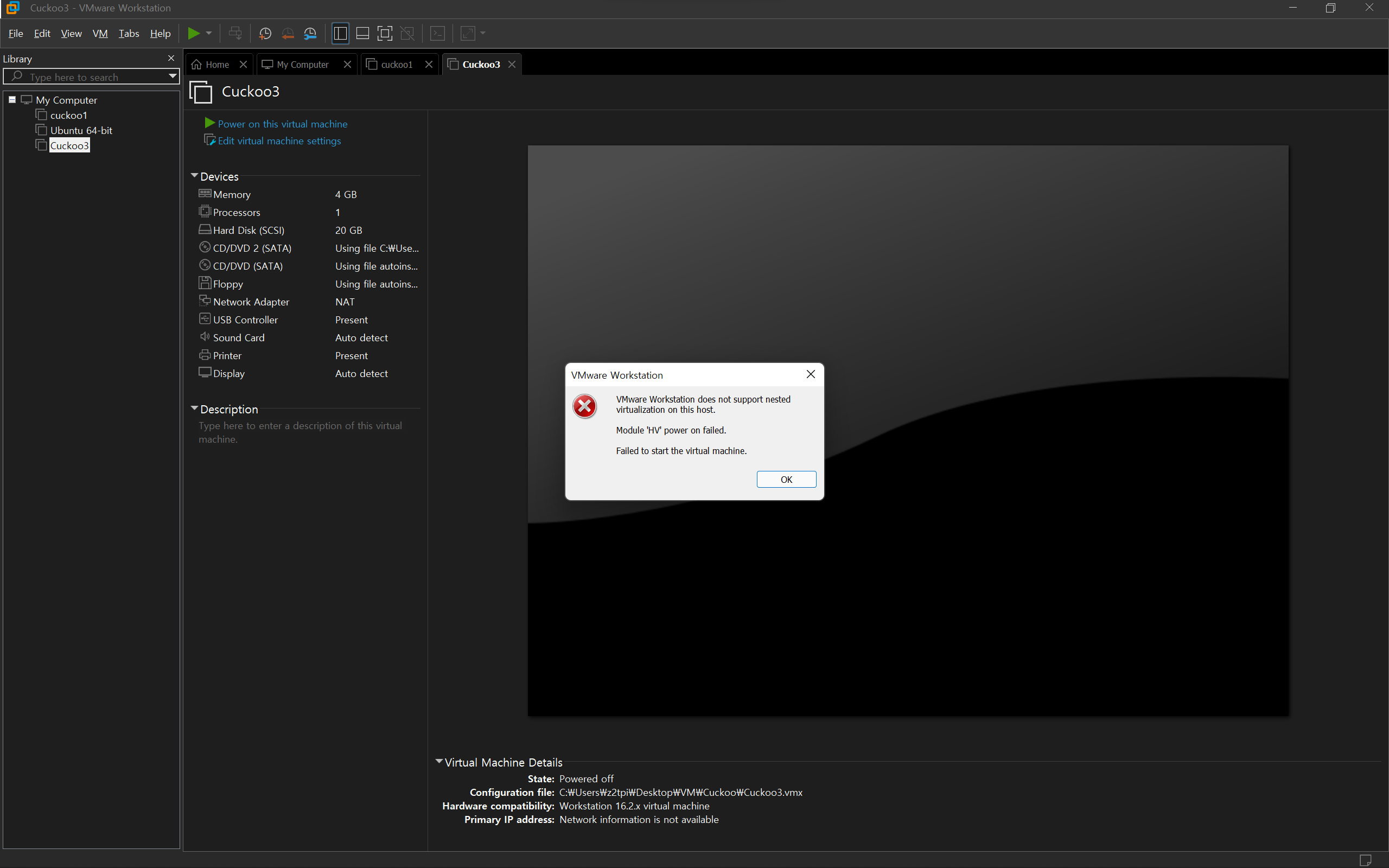
Task: Close the error dialog with X
Action: (811, 374)
